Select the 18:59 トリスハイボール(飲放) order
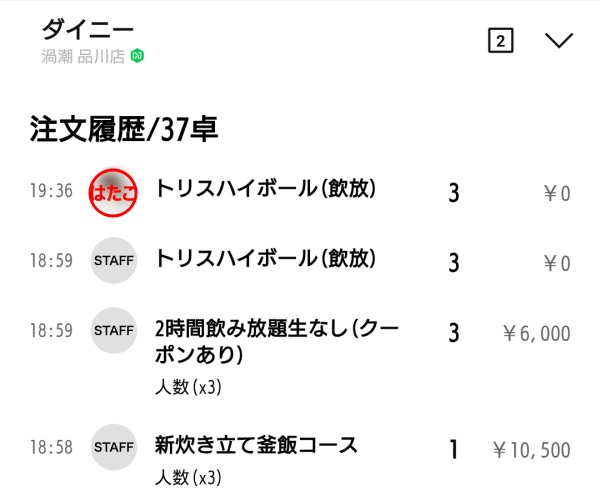The height and width of the screenshot is (501, 600). (x=265, y=260)
